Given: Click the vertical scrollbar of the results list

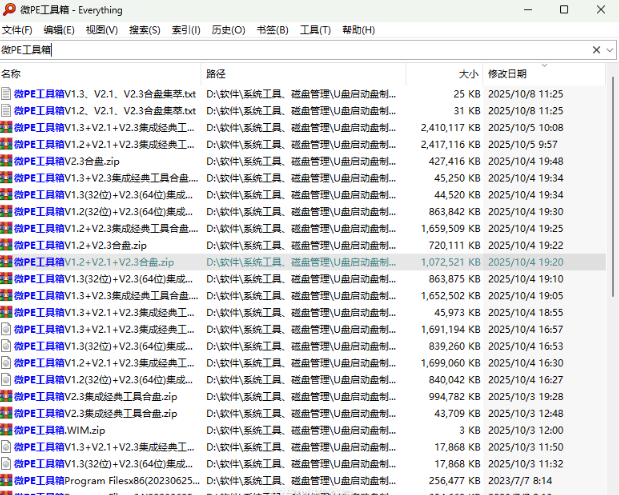Looking at the screenshot, I should click(x=613, y=186).
